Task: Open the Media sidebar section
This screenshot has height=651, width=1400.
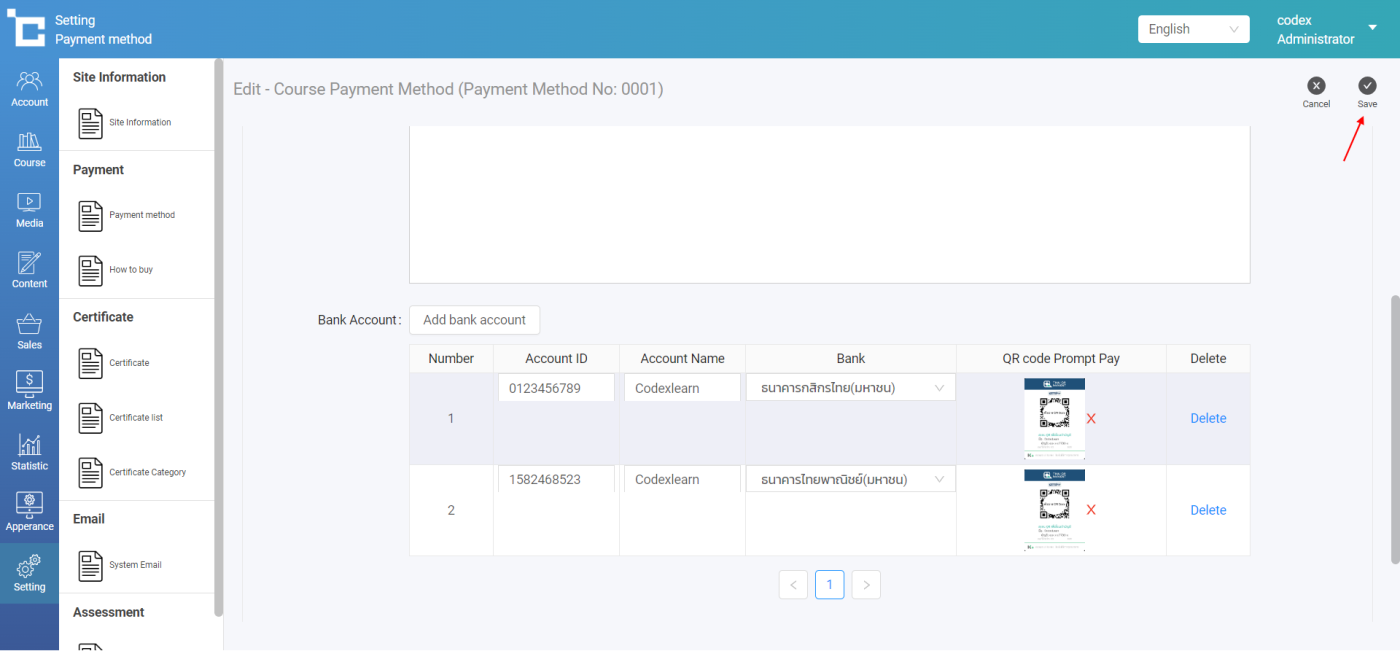Action: point(29,210)
